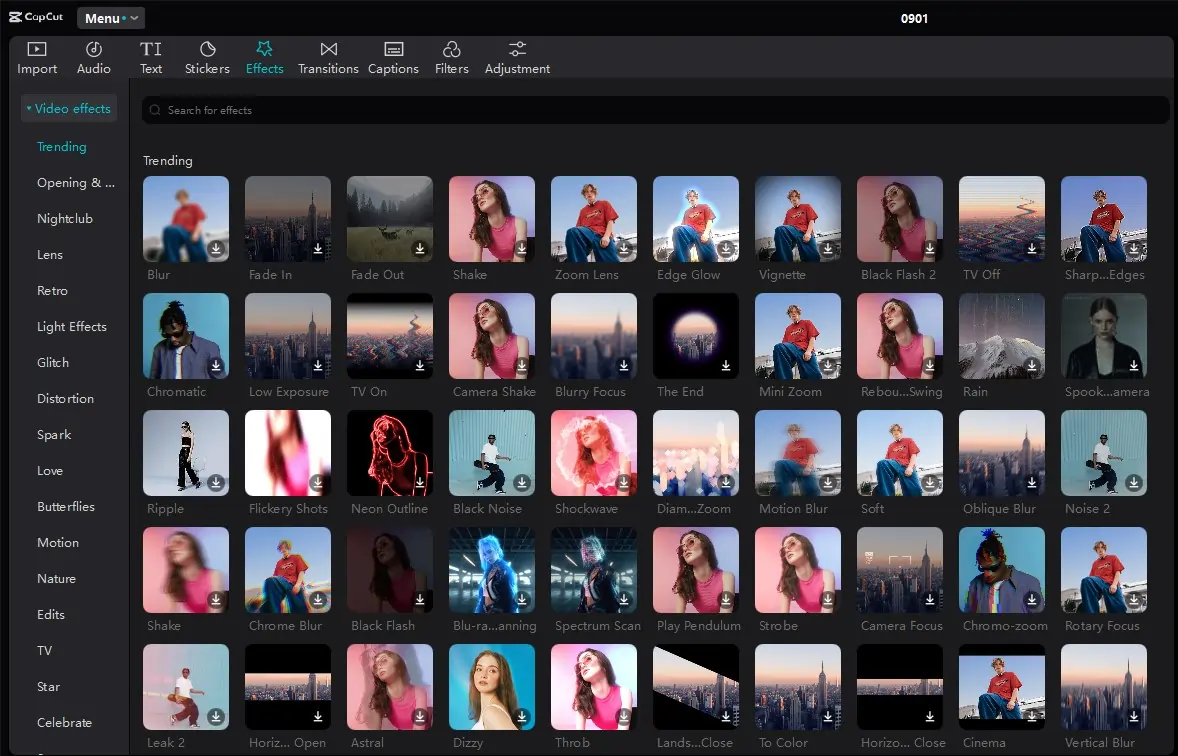The image size is (1178, 756).
Task: Open the Filters tab
Action: 452,58
